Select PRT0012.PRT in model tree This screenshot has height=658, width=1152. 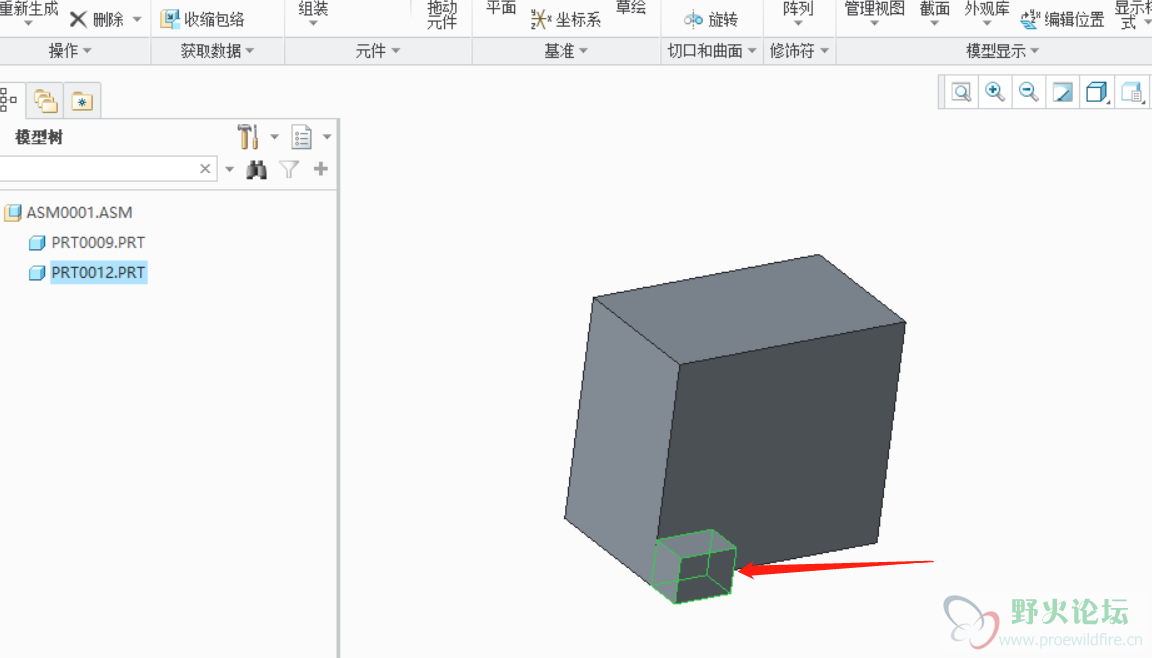[98, 272]
